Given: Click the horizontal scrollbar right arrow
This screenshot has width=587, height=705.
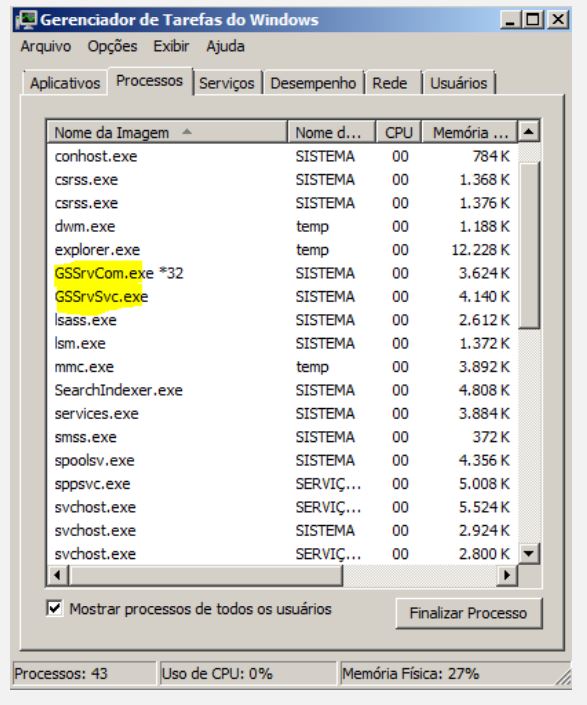Looking at the screenshot, I should pyautogui.click(x=507, y=575).
